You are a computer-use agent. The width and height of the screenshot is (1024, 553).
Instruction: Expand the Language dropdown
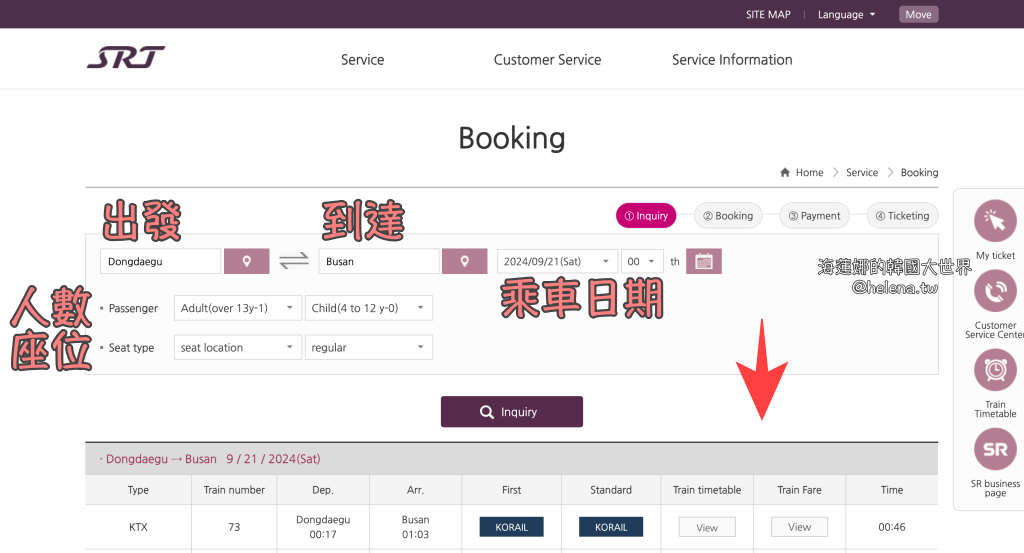click(846, 15)
